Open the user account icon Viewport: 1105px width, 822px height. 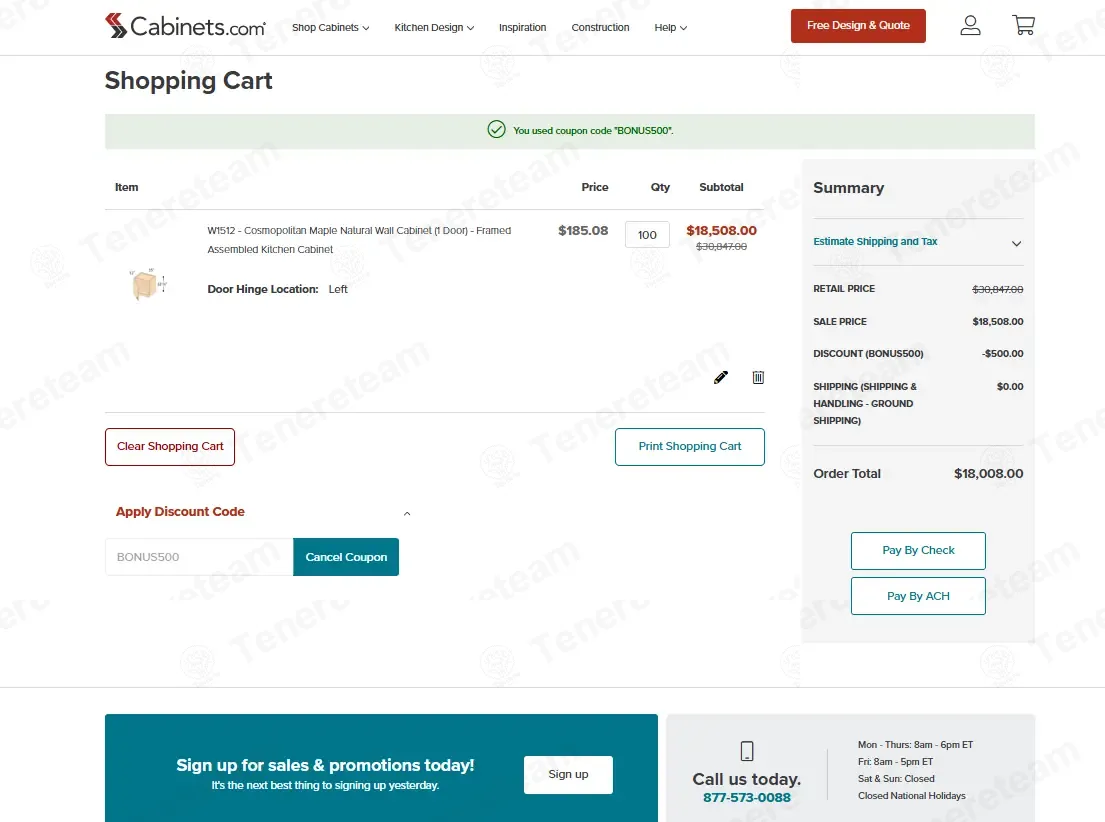[x=970, y=25]
